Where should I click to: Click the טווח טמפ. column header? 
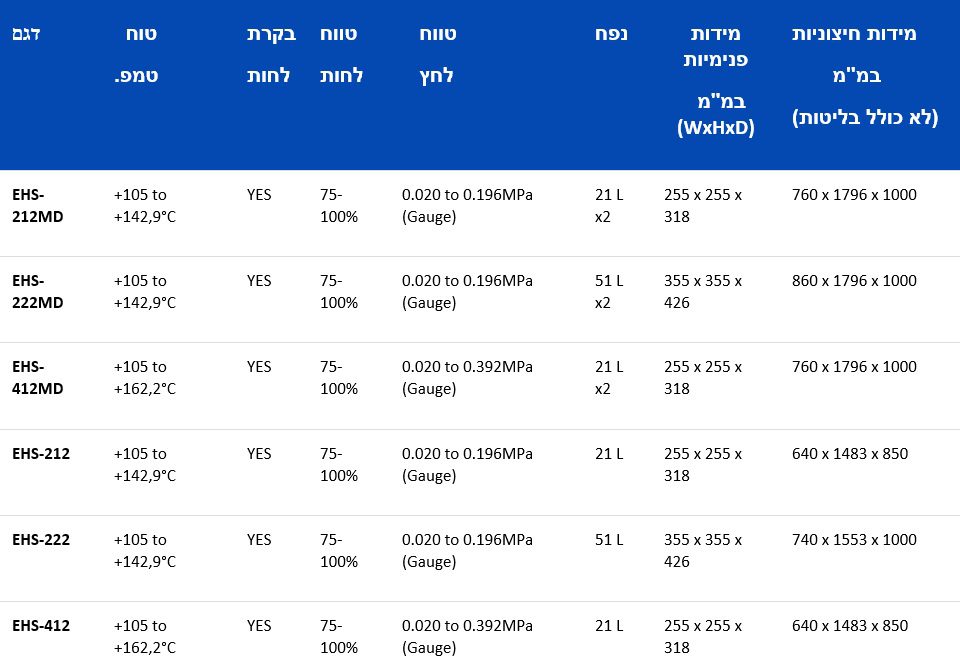coord(139,55)
